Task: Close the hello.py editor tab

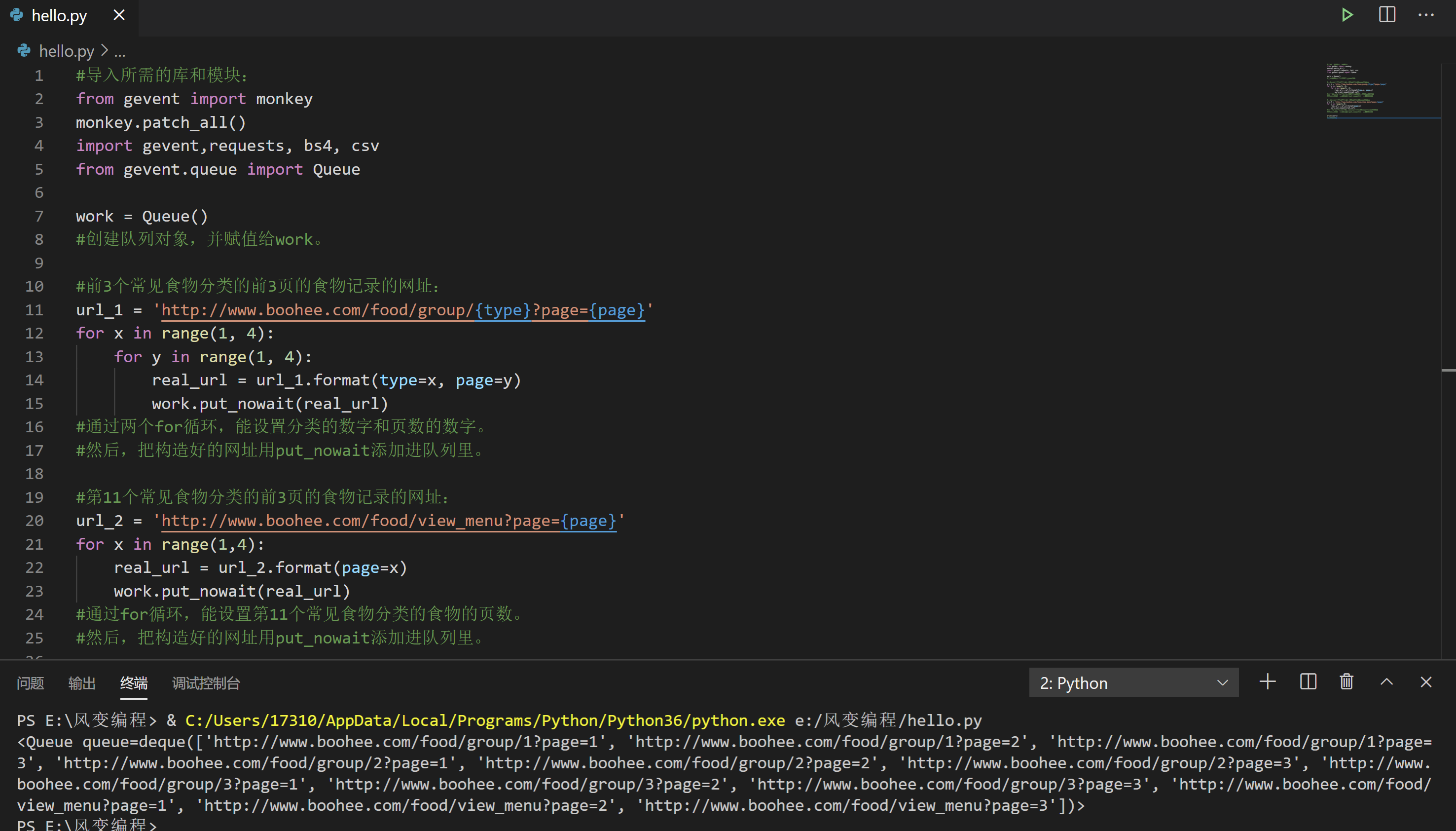Action: tap(119, 15)
